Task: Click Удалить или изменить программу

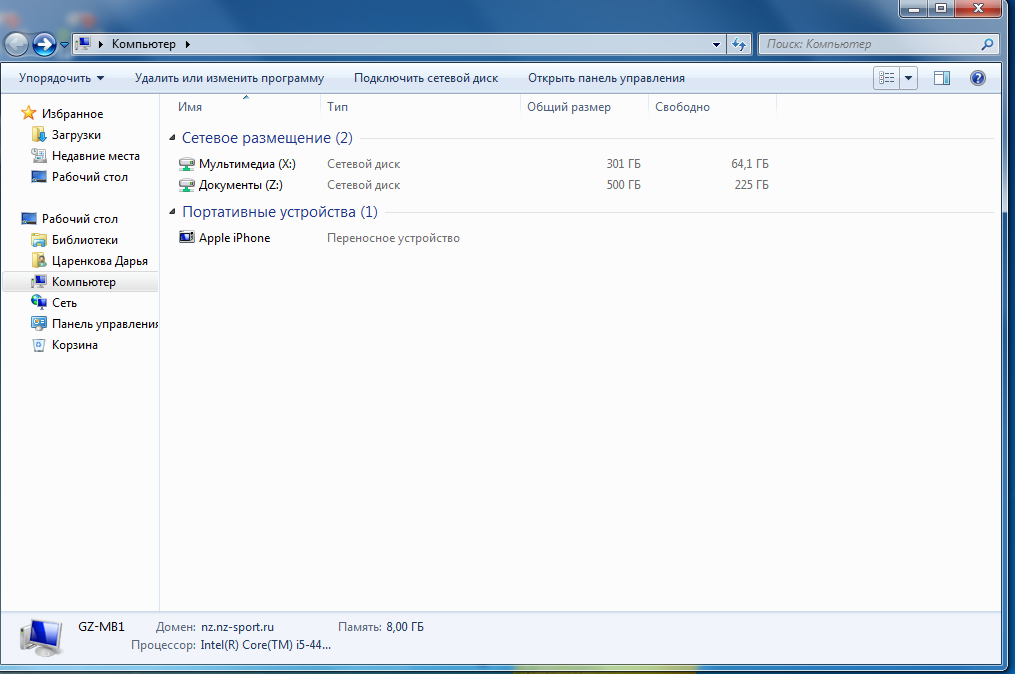Action: (x=229, y=78)
